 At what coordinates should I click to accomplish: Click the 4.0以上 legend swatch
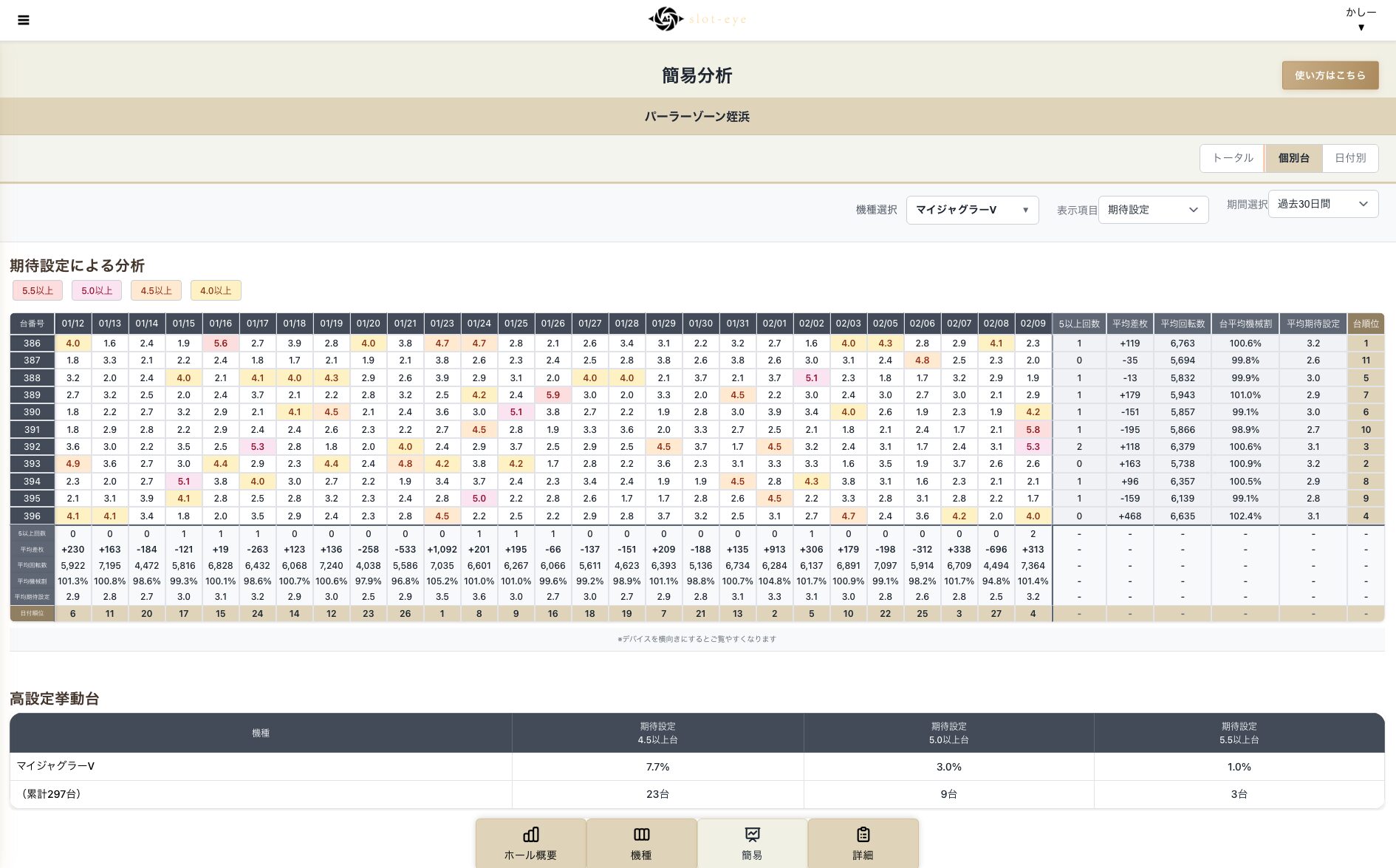point(216,290)
